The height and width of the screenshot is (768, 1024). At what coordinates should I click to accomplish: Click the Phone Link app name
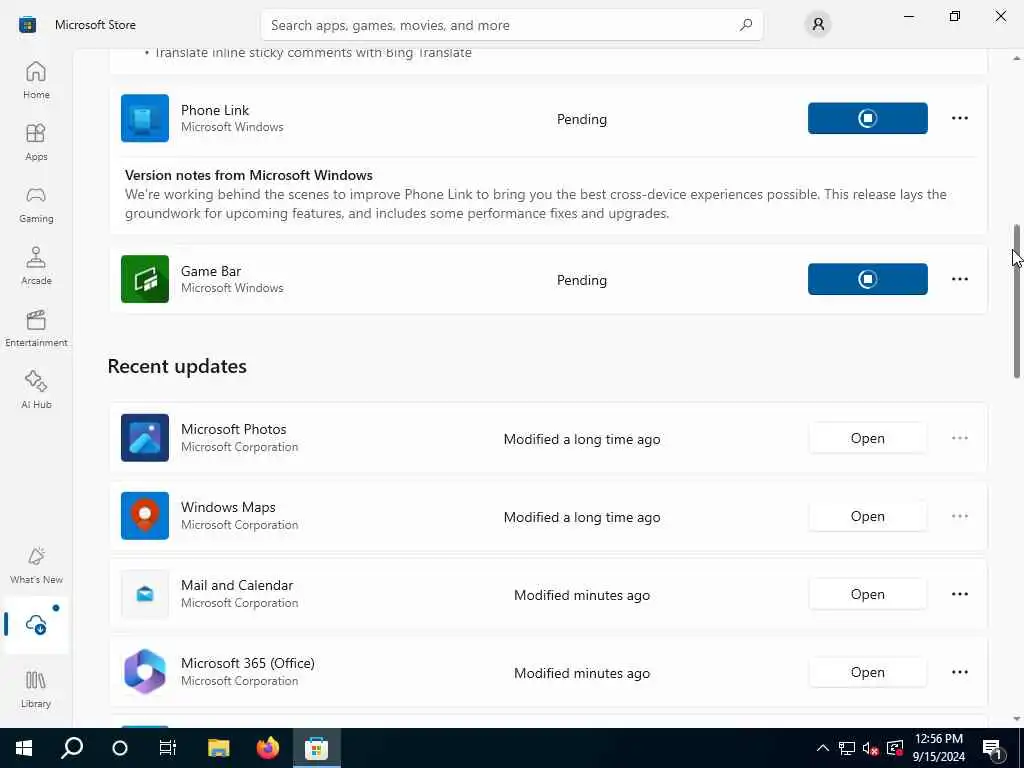215,110
